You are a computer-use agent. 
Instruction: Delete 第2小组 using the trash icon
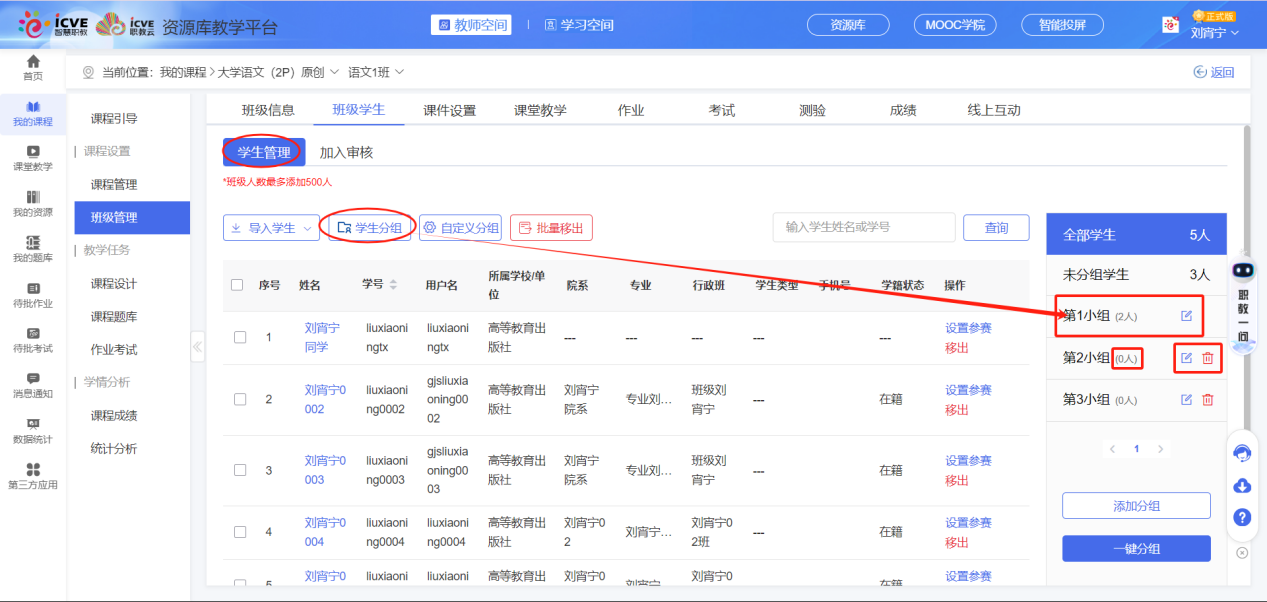[x=1208, y=358]
